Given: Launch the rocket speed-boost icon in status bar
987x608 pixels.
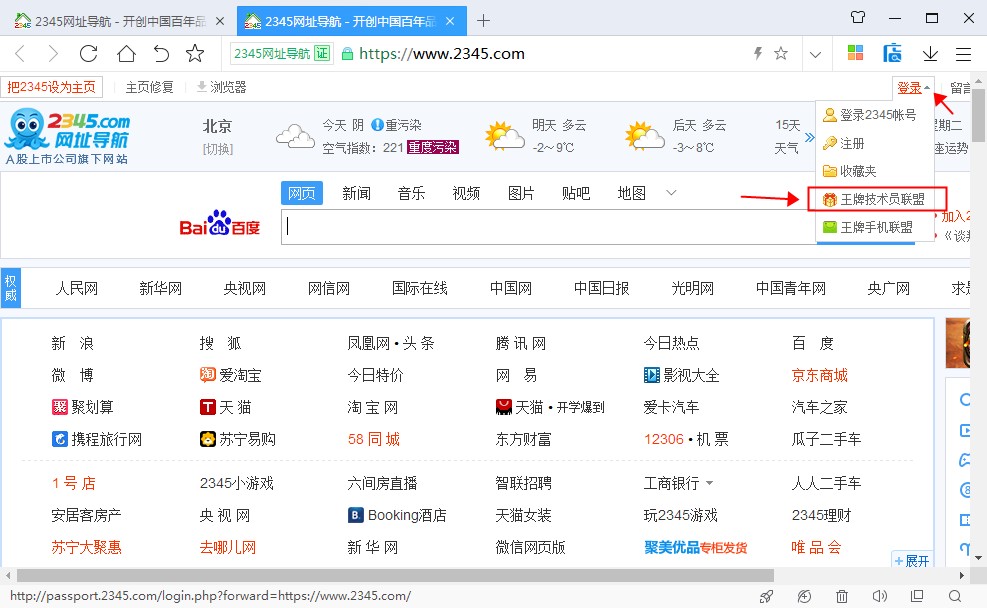Looking at the screenshot, I should (x=766, y=595).
